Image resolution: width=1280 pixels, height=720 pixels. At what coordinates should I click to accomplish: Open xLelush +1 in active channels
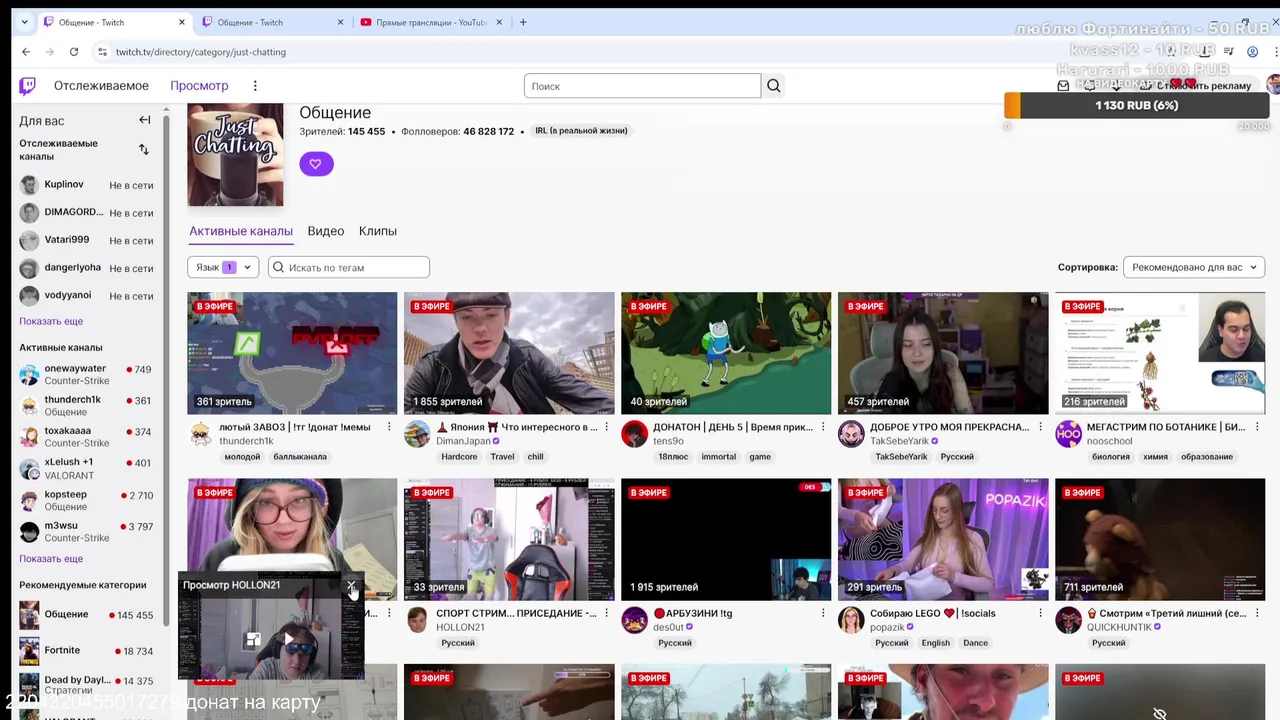coord(86,469)
